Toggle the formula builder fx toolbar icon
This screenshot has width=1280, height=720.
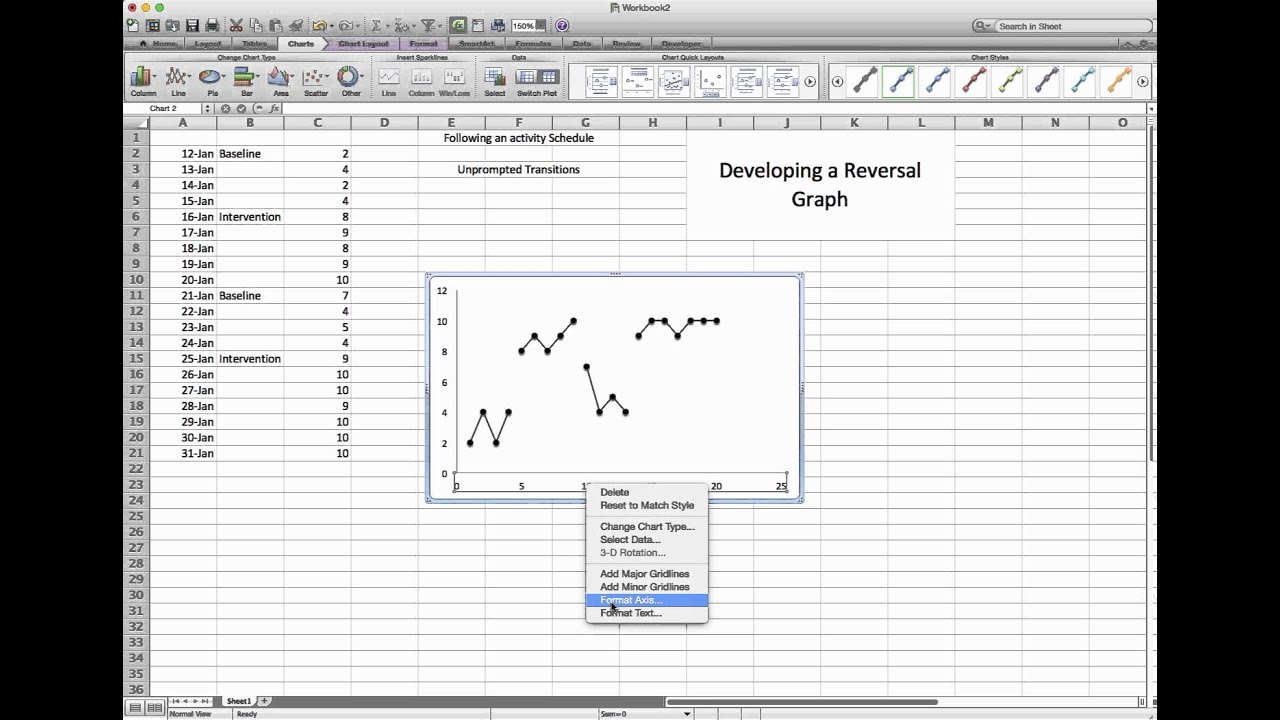pyautogui.click(x=457, y=26)
